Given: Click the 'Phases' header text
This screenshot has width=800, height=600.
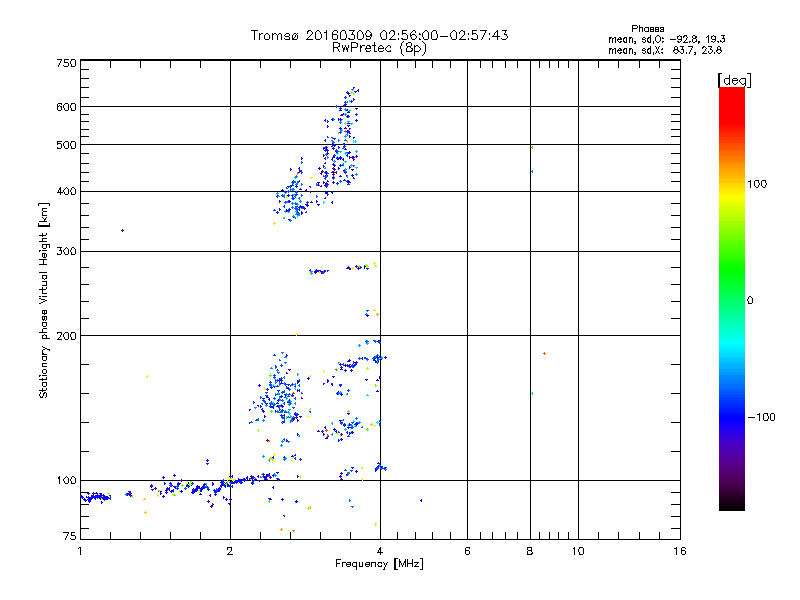Looking at the screenshot, I should point(647,29).
